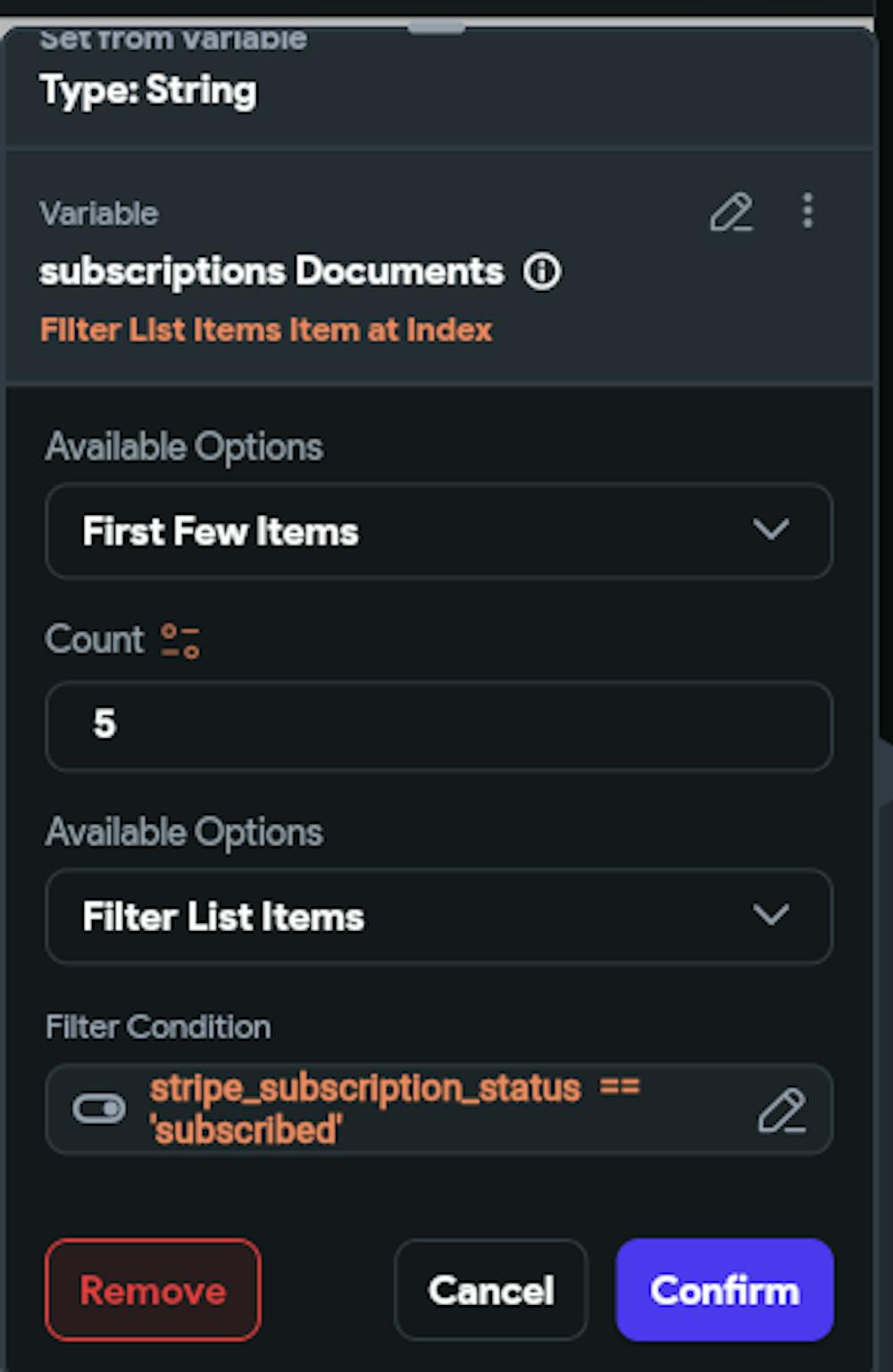Screen dimensions: 893x1372
Task: Select the orange Filter List Items Item at Index text
Action: coord(266,330)
